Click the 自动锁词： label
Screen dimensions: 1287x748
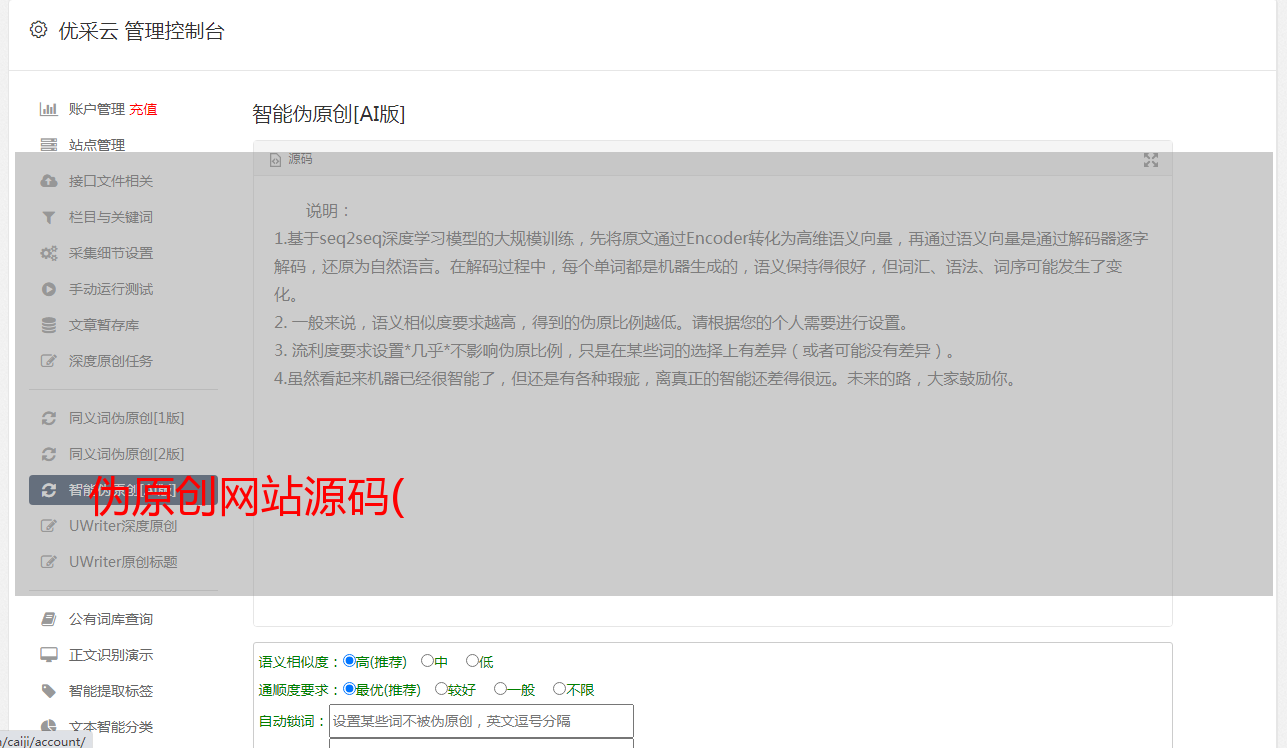tap(293, 721)
